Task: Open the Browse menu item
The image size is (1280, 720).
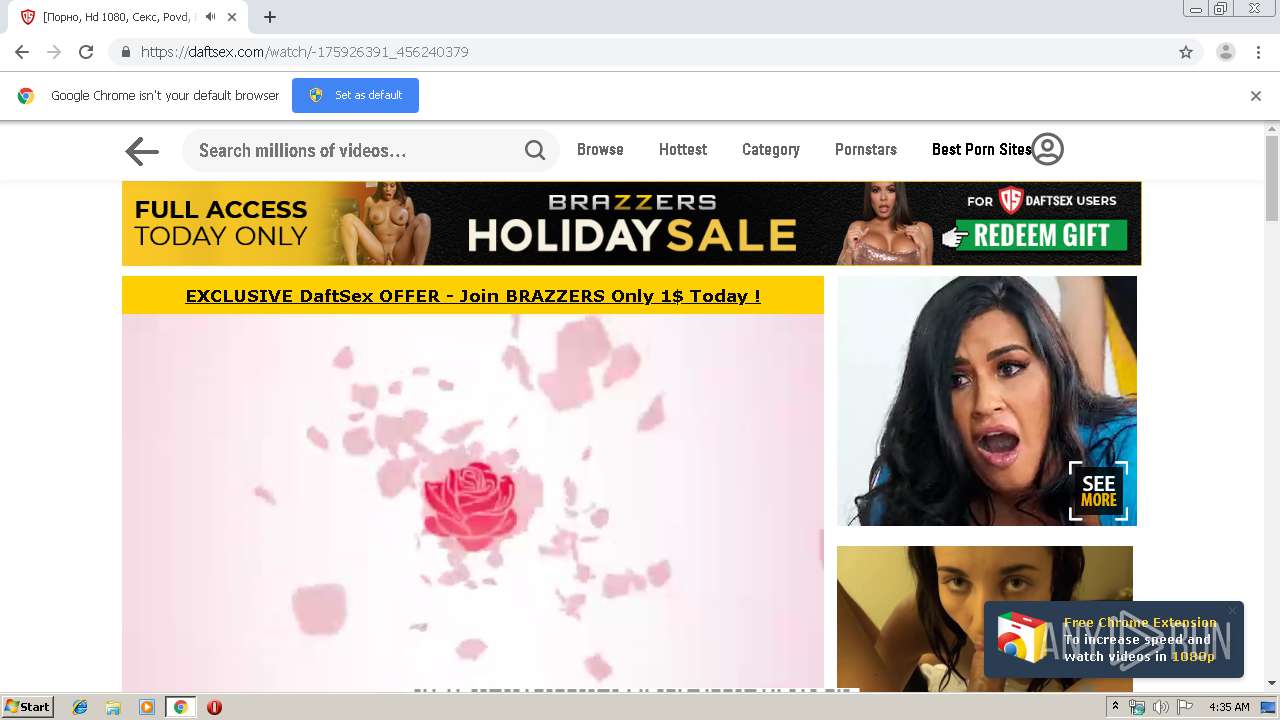Action: click(600, 149)
